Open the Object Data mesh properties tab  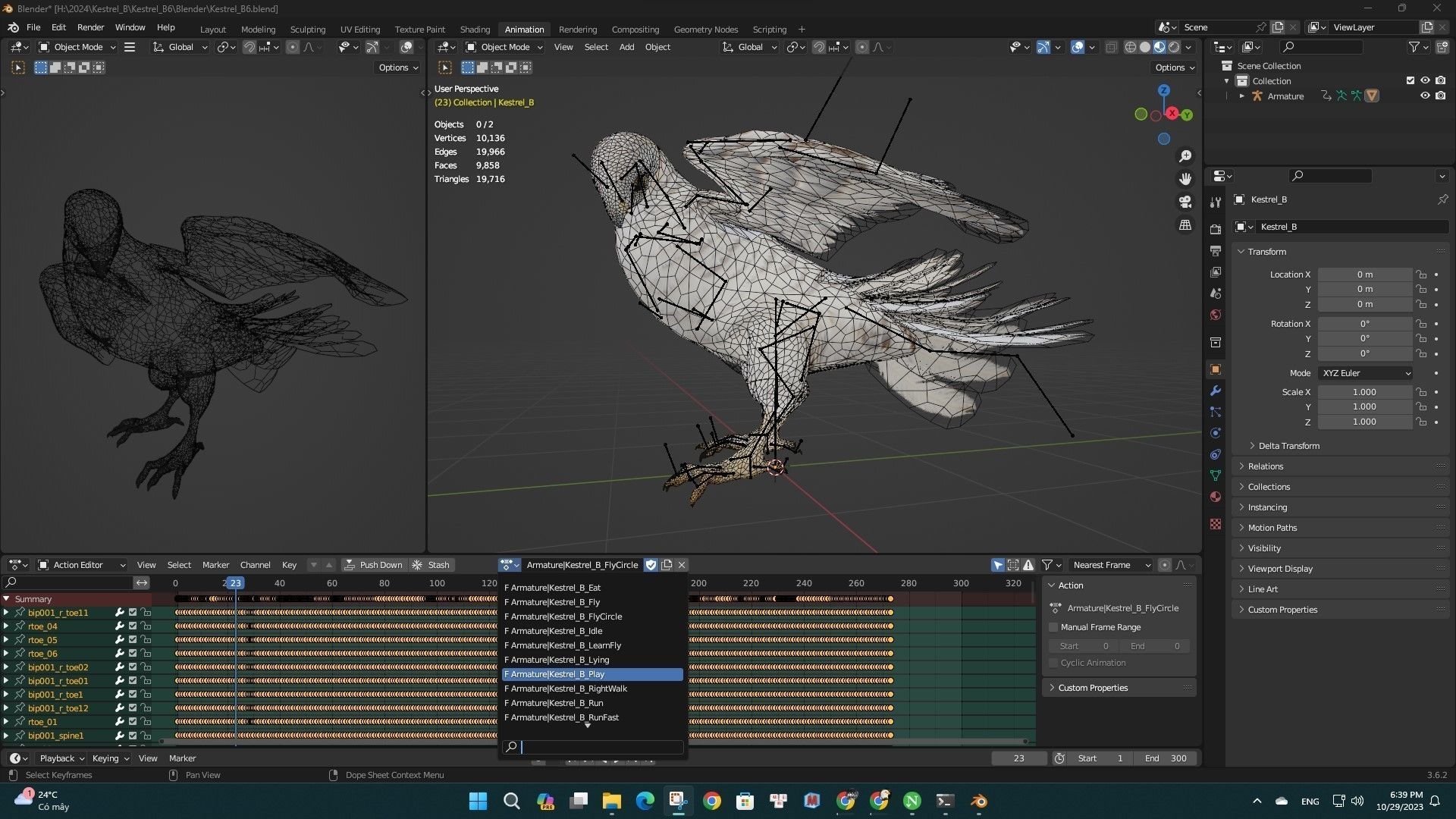pyautogui.click(x=1216, y=475)
